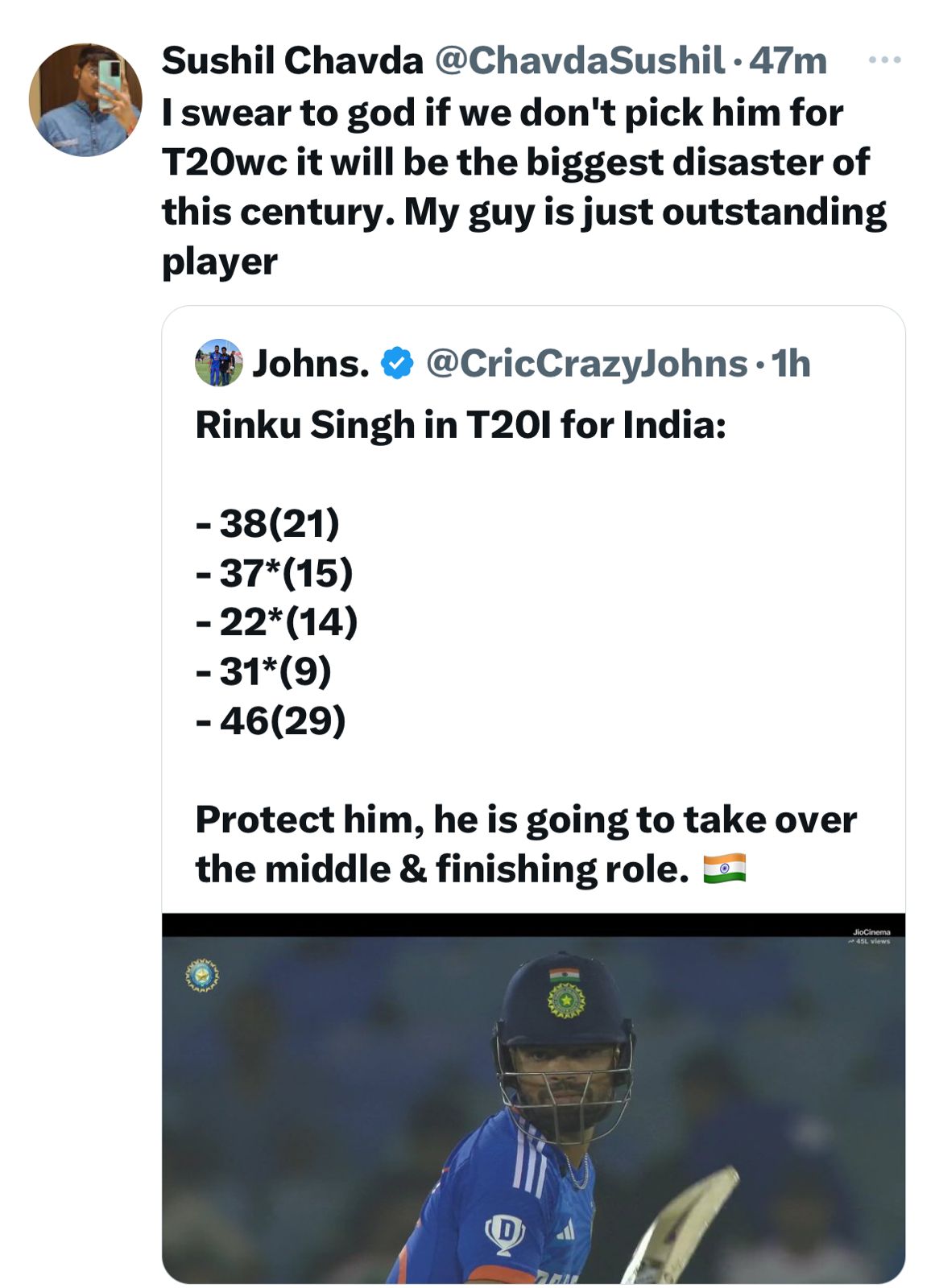Open the @CricCrazyJohns handle link
Image resolution: width=935 pixels, height=1288 pixels.
[x=586, y=363]
